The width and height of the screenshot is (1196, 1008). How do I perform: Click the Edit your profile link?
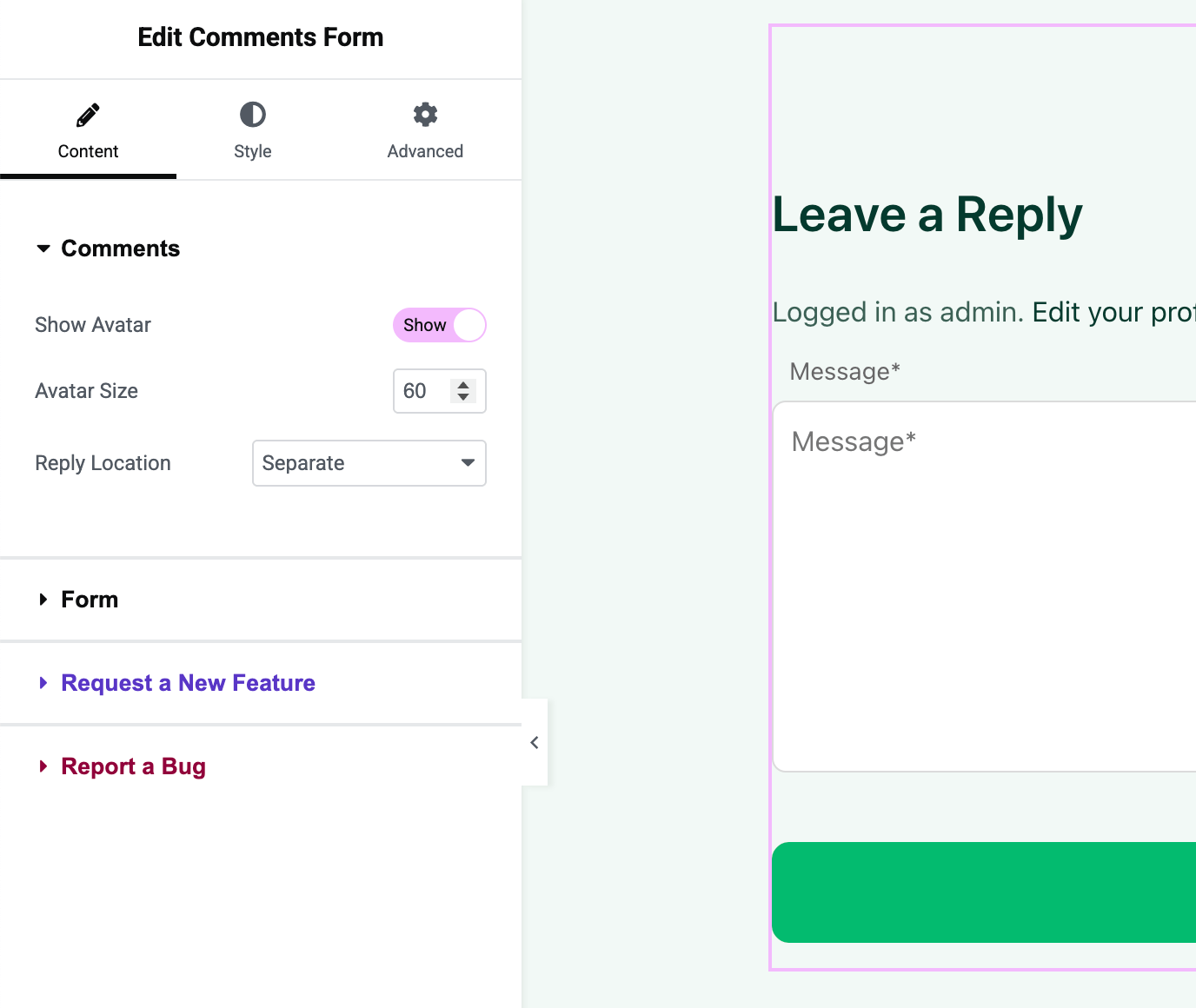coord(1113,312)
